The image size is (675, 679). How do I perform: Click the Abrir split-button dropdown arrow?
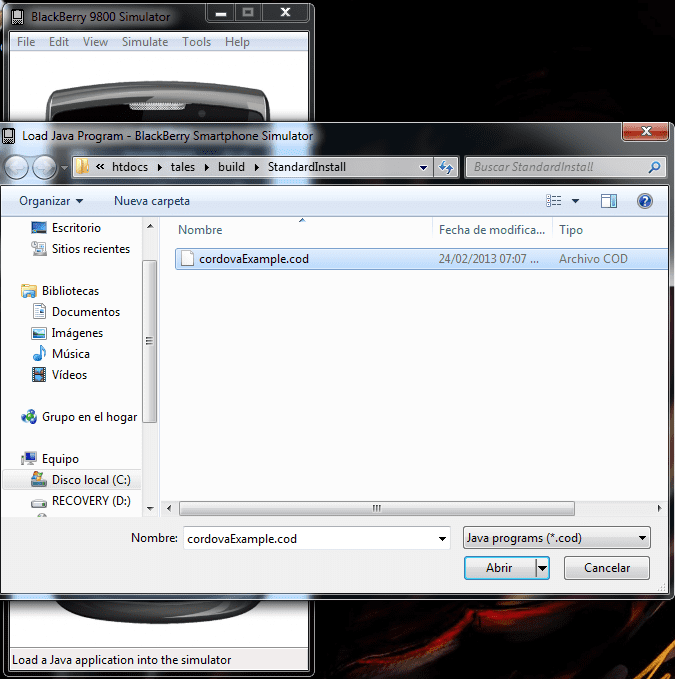(x=543, y=568)
